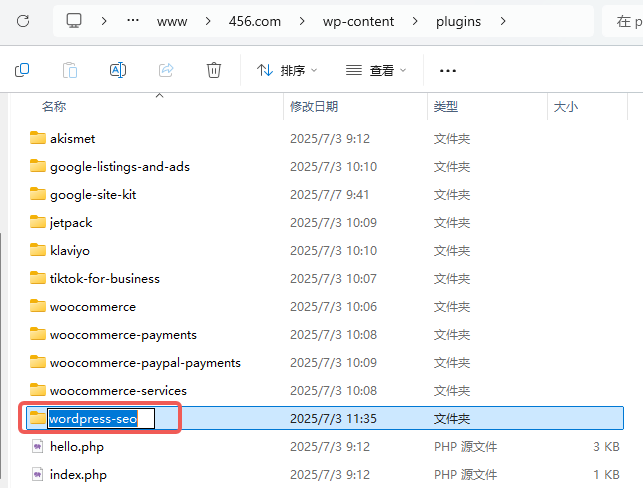Expand the chevron after the monitor icon
Viewport: 643px width, 488px height.
tap(104, 21)
